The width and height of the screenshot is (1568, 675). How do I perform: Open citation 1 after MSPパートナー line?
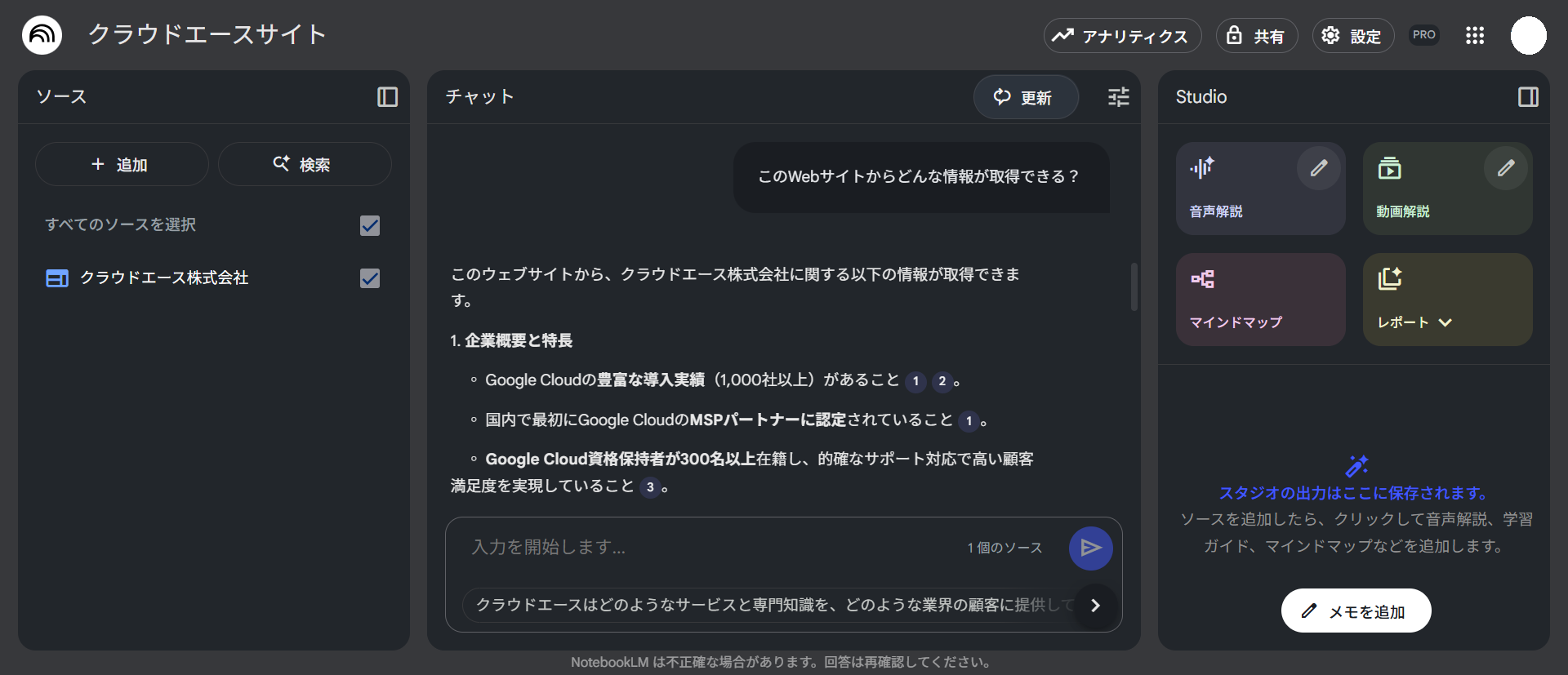point(969,421)
